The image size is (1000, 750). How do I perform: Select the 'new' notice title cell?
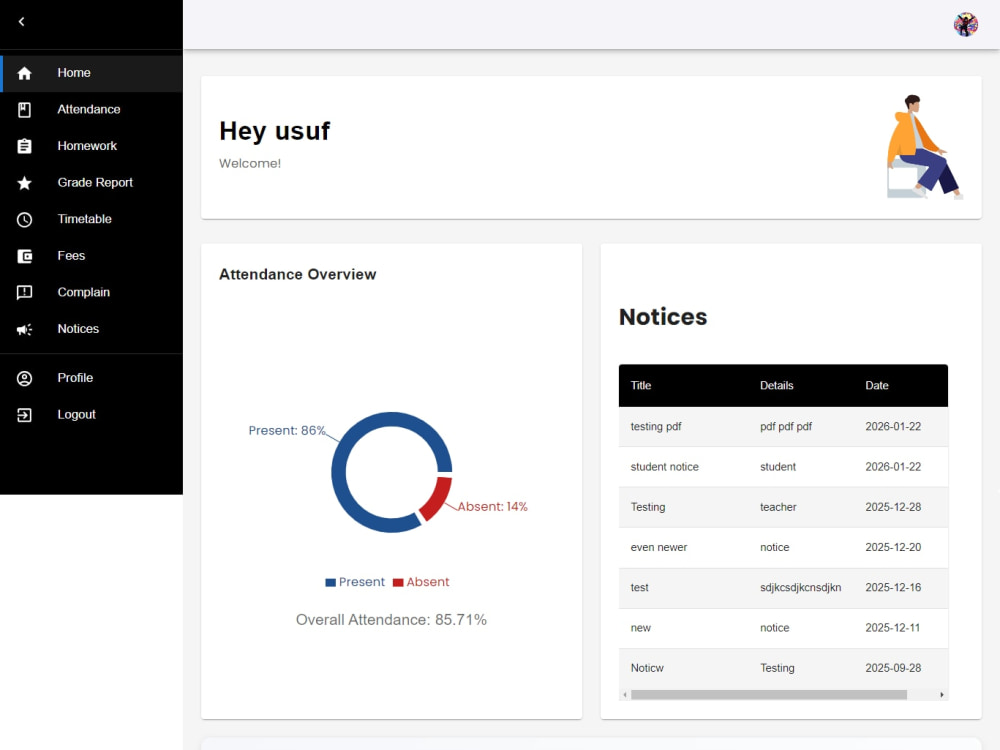coord(640,628)
